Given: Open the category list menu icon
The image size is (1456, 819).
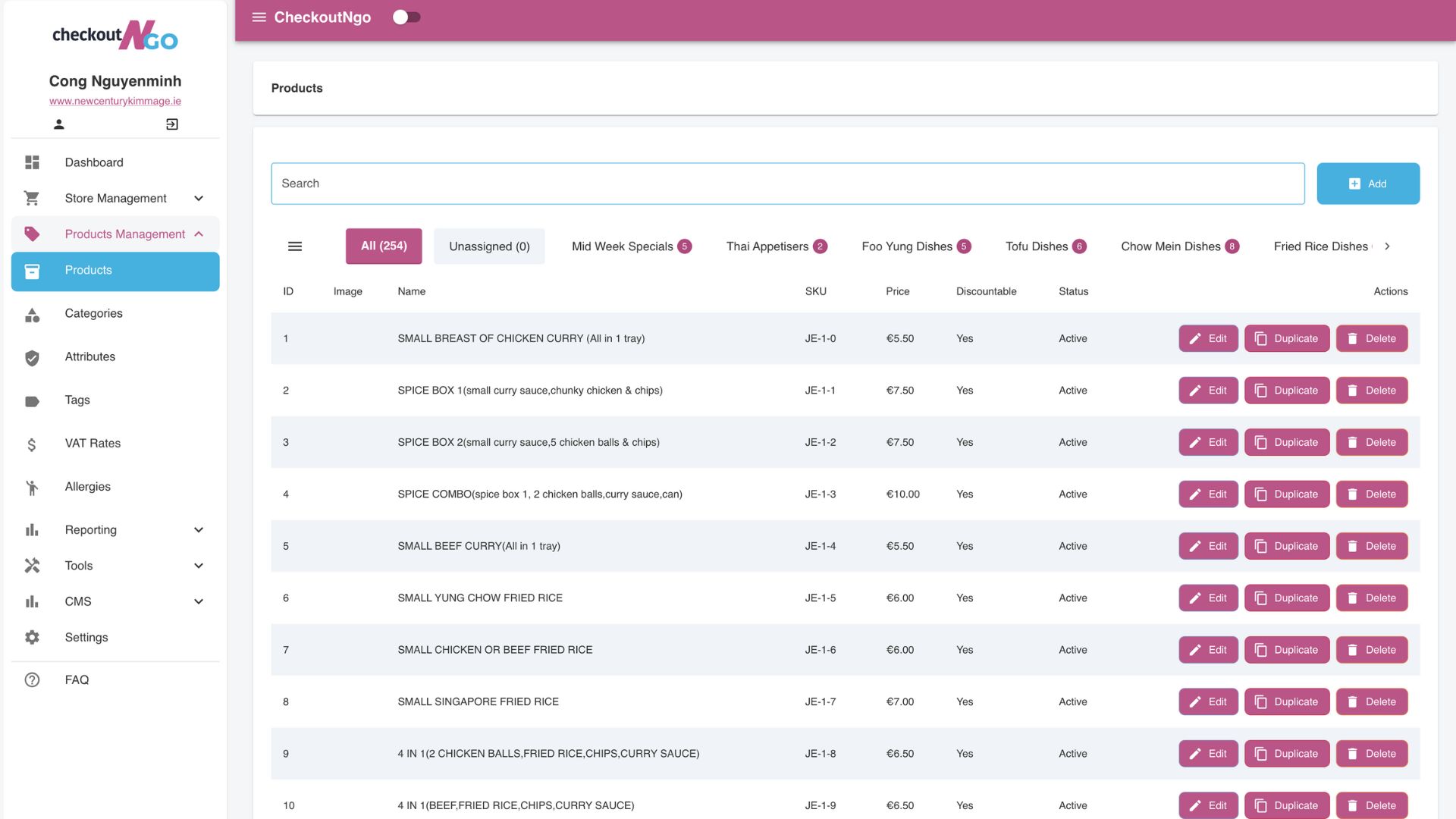Looking at the screenshot, I should tap(295, 246).
